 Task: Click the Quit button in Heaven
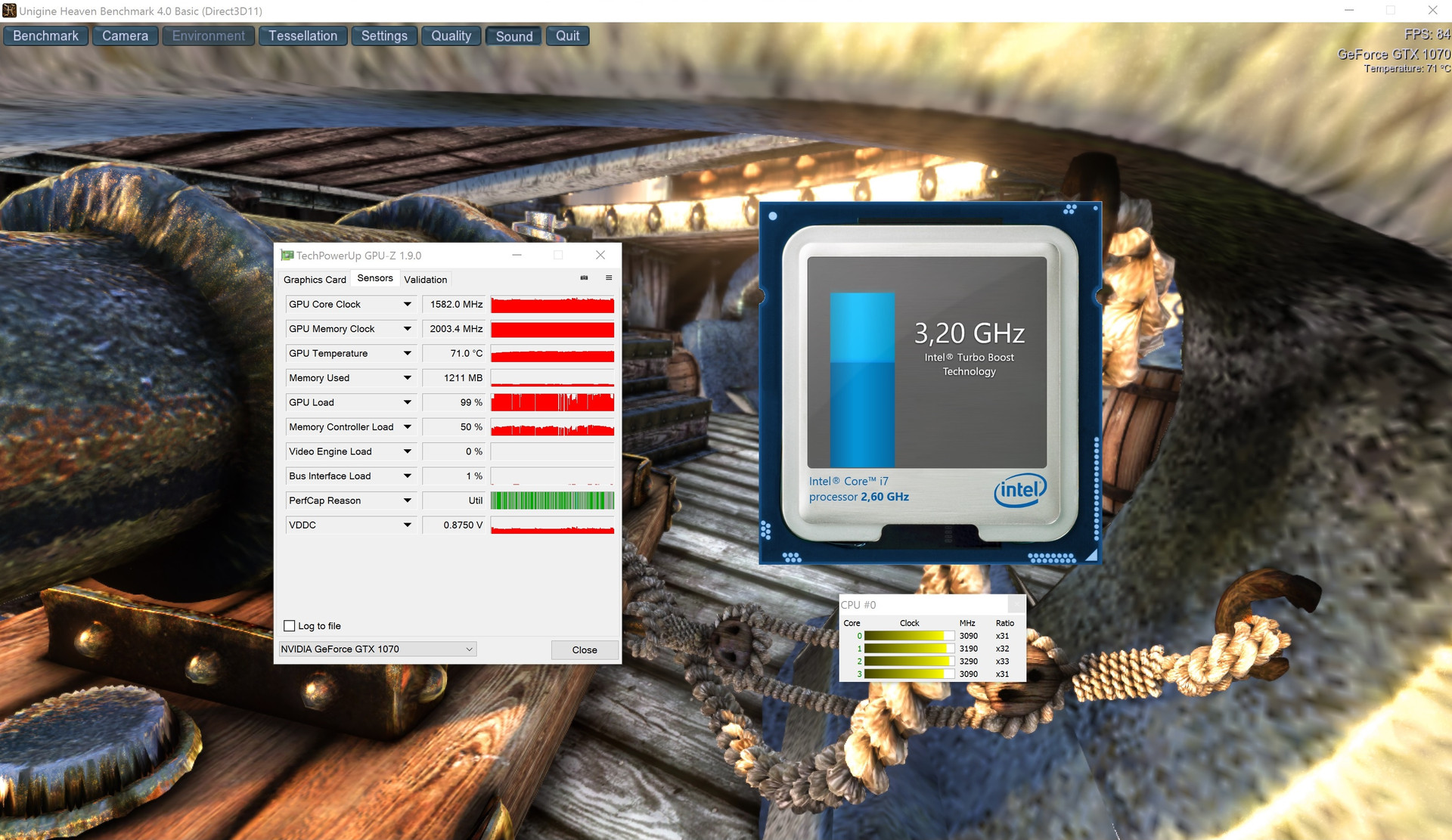[x=568, y=36]
